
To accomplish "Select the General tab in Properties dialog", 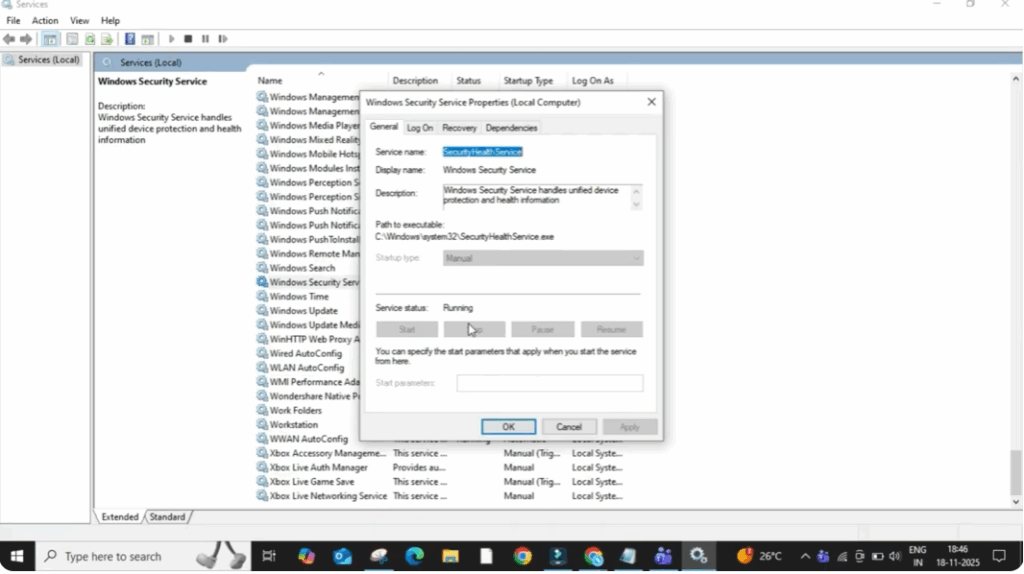I will (x=383, y=127).
